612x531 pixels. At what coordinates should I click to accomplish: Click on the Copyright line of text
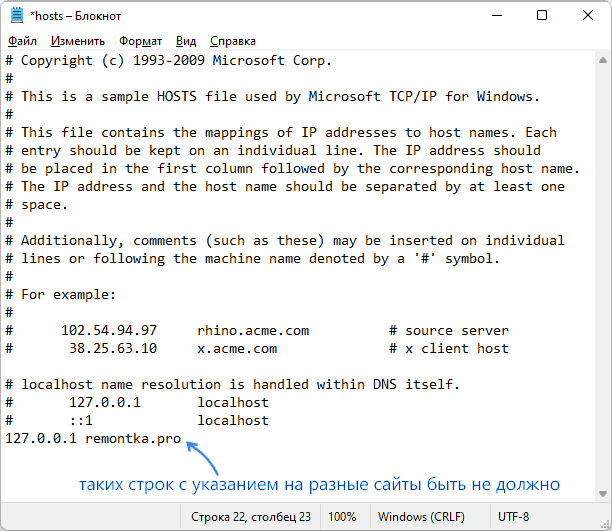coord(169,61)
